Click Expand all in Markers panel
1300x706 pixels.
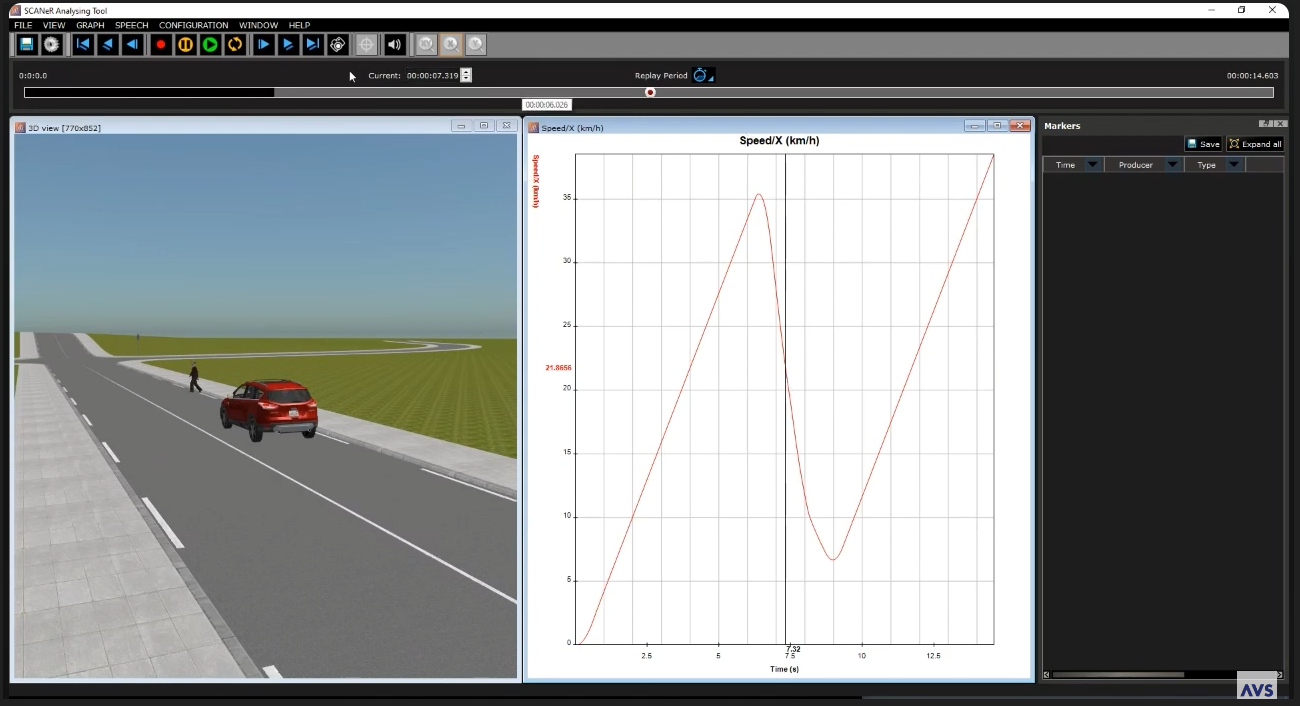1255,144
